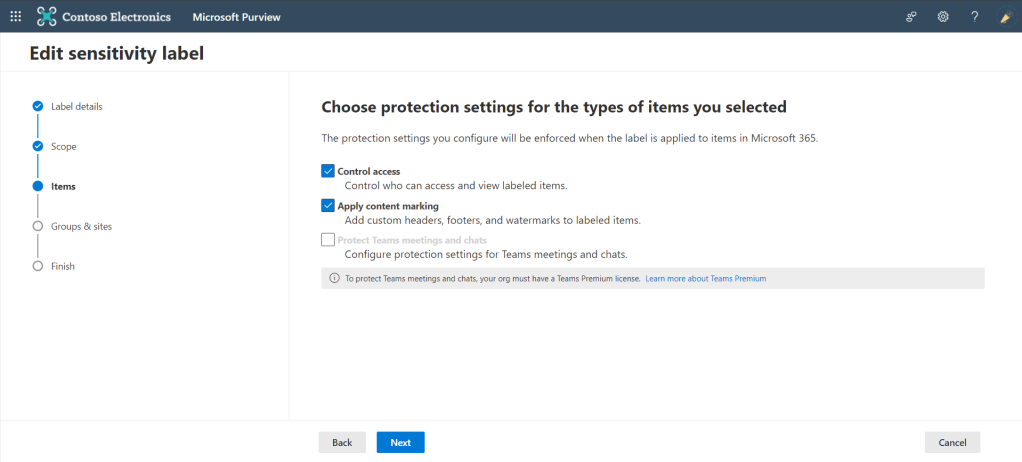The height and width of the screenshot is (462, 1022).
Task: Click the completed Scope step checkmark
Action: (x=38, y=146)
